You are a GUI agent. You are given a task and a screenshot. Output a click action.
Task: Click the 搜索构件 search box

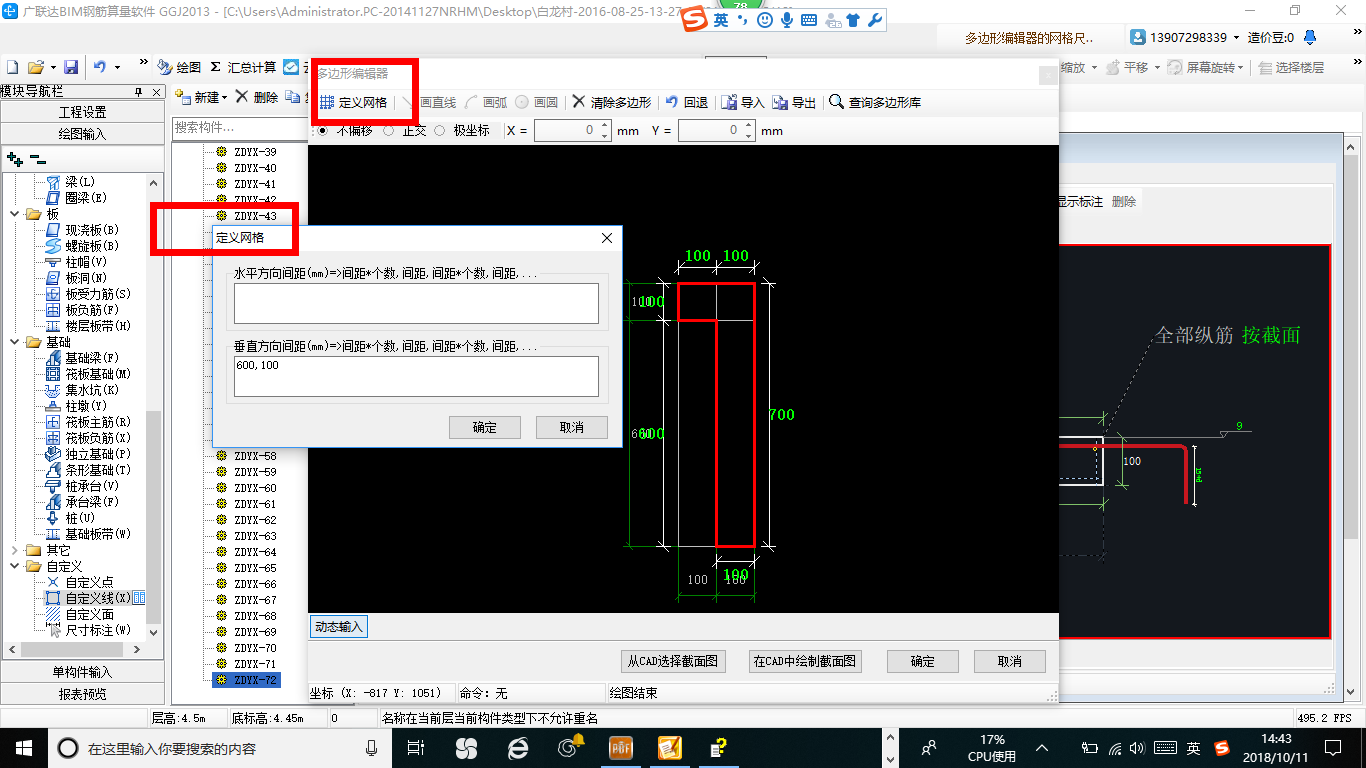point(238,128)
